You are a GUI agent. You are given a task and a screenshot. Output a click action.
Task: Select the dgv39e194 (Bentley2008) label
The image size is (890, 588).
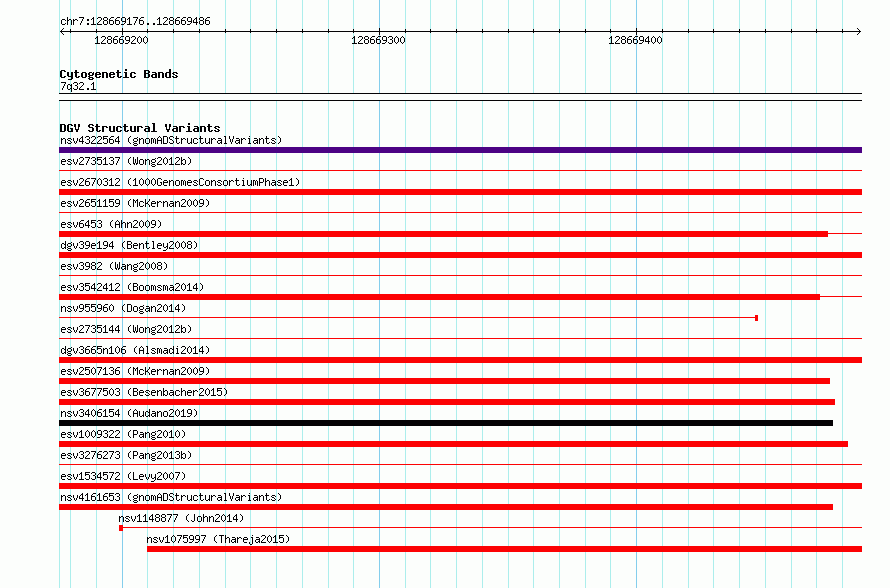coord(129,245)
